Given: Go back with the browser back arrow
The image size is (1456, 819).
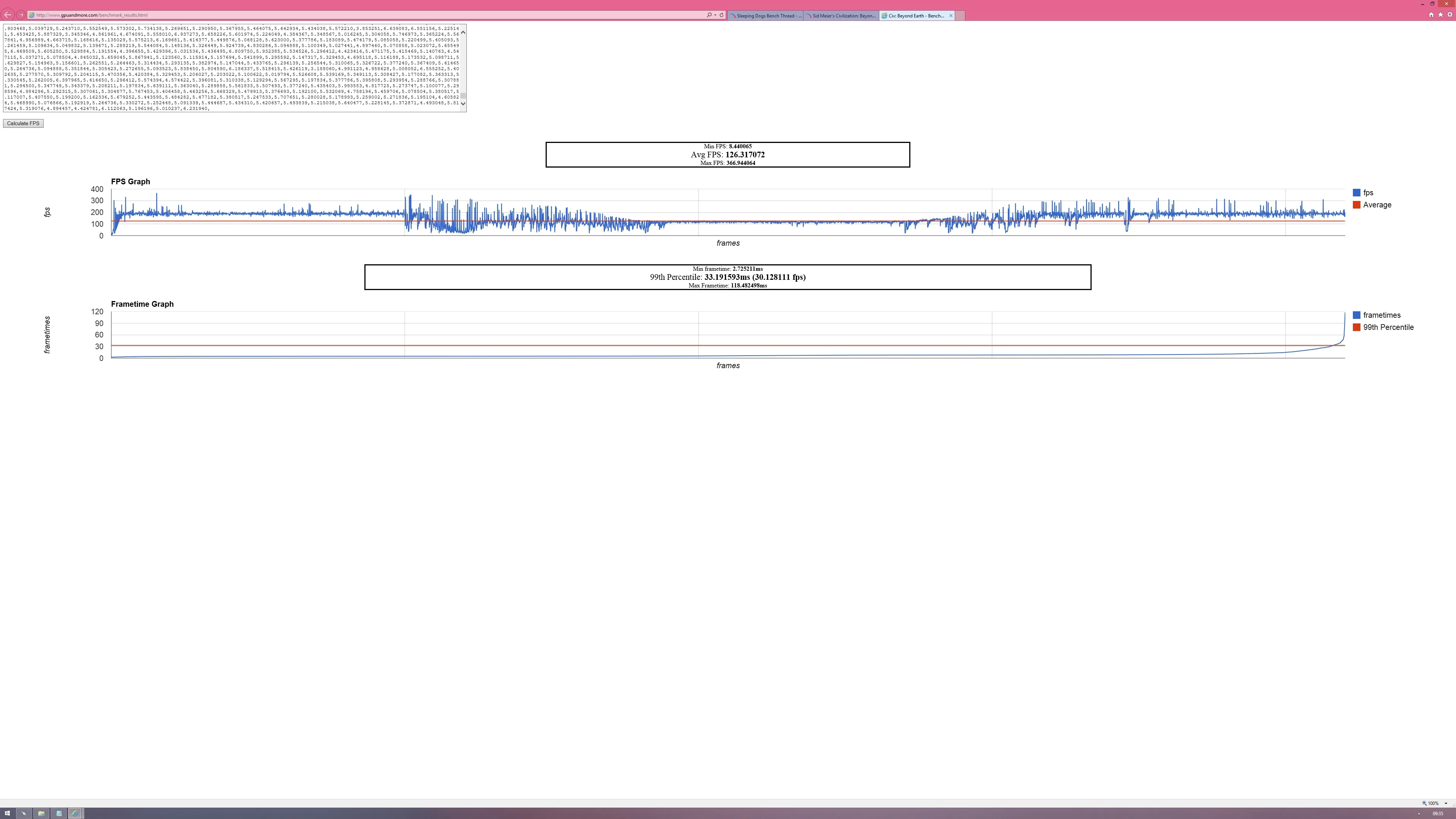Looking at the screenshot, I should 8,15.
